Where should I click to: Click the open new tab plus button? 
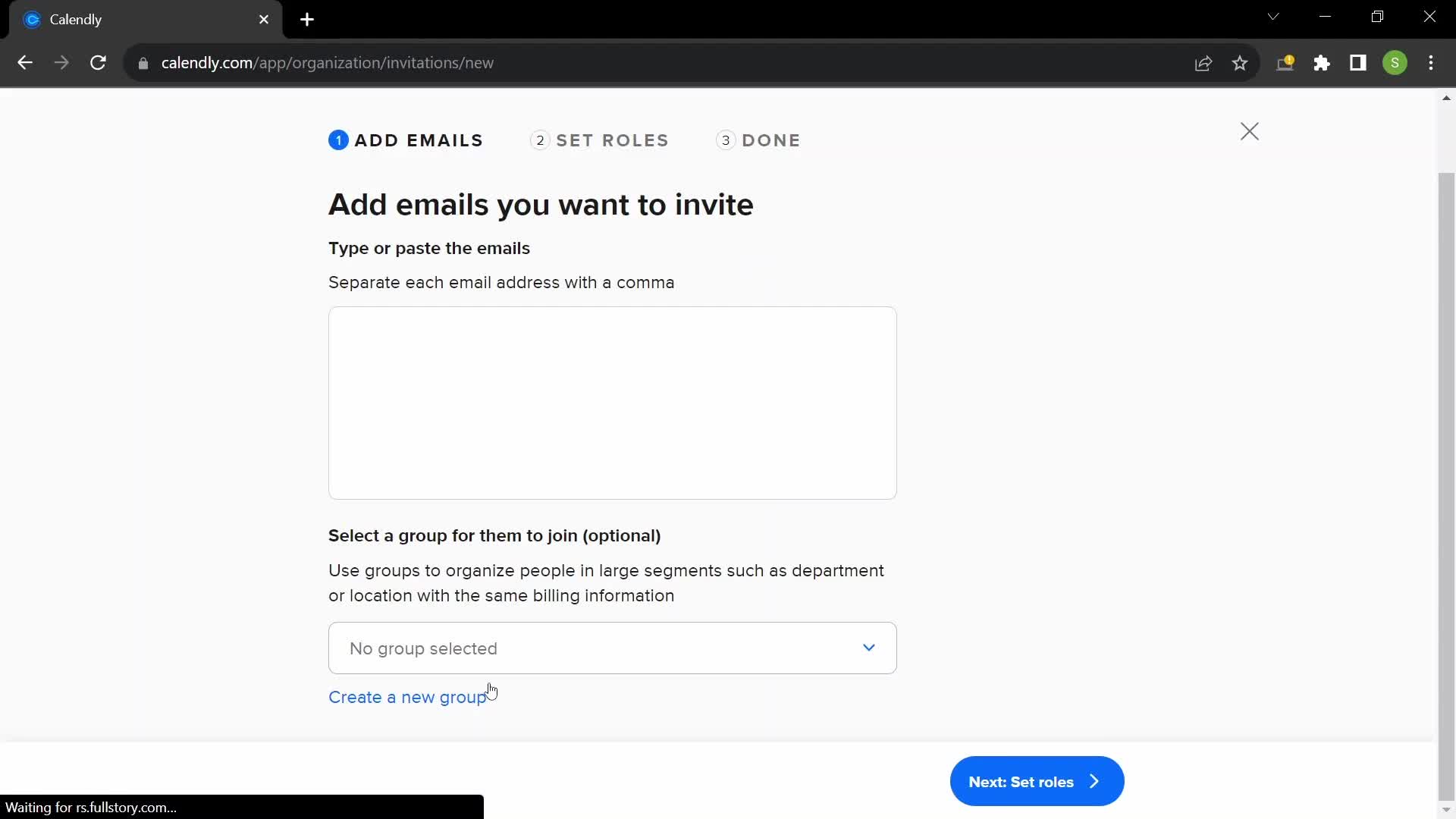[307, 19]
